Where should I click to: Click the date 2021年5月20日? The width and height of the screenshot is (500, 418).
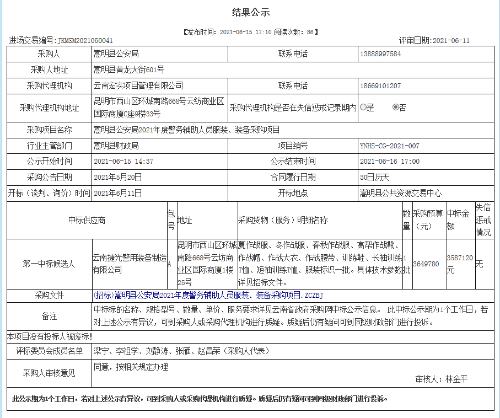(x=117, y=177)
